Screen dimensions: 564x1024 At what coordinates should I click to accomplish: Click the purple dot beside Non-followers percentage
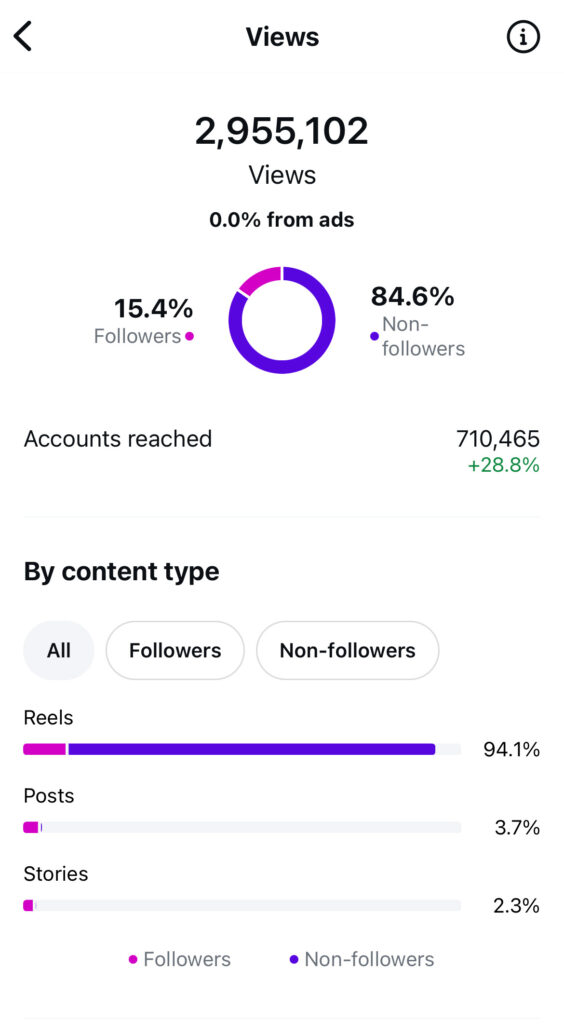[x=374, y=336]
